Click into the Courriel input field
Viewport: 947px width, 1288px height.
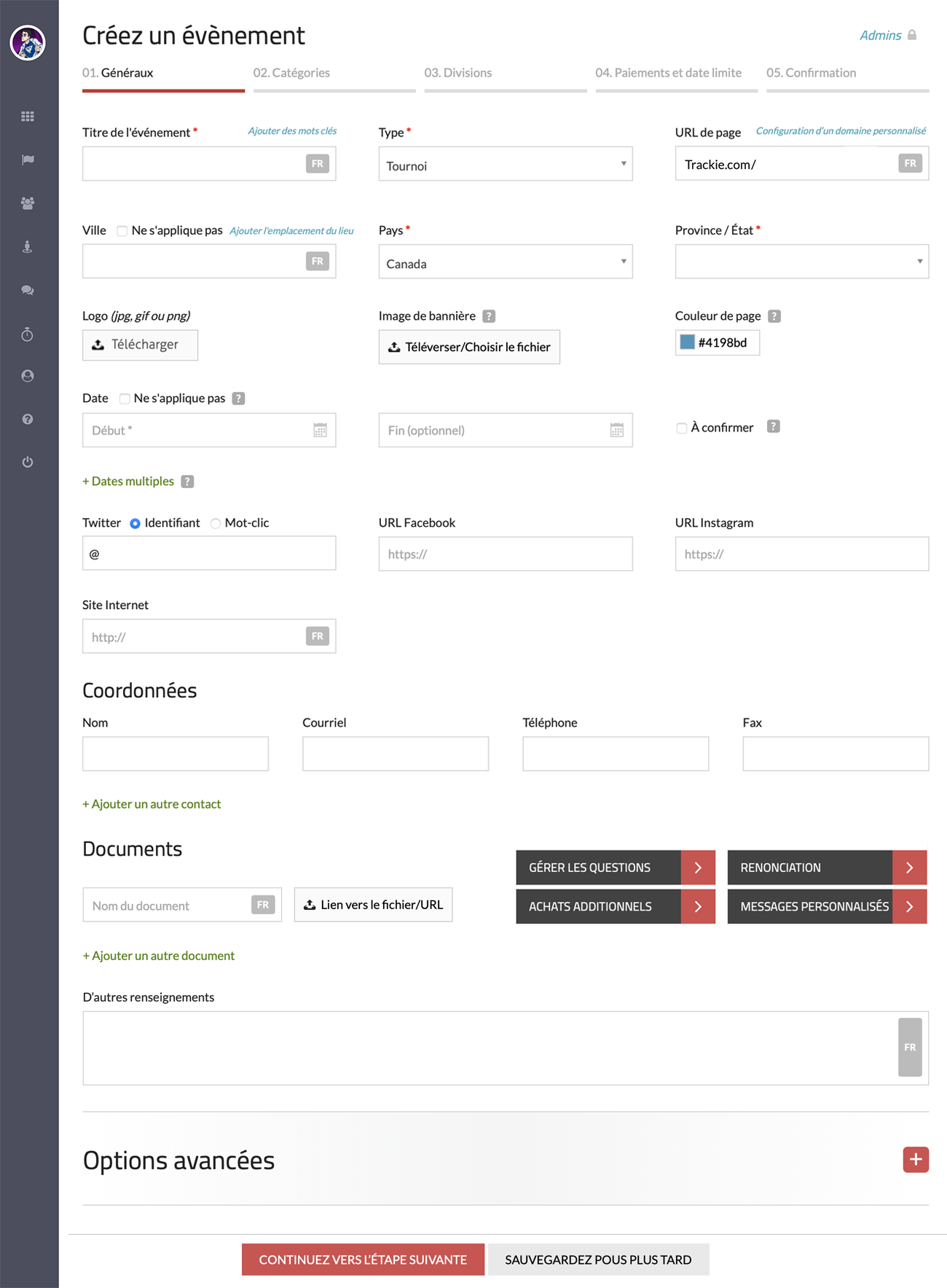(395, 754)
